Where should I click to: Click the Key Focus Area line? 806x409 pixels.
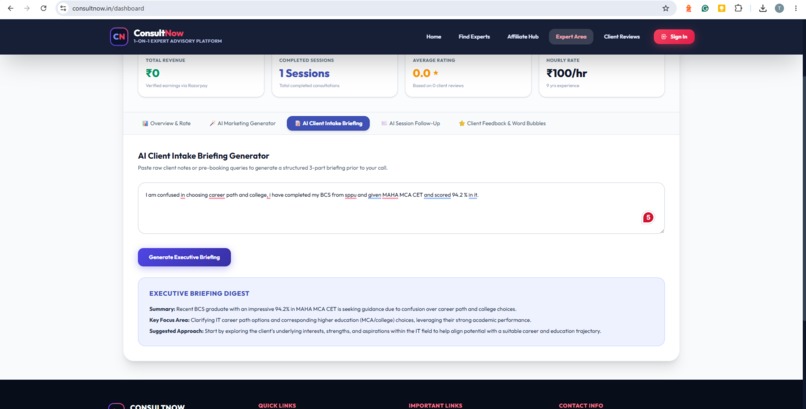tap(340, 320)
